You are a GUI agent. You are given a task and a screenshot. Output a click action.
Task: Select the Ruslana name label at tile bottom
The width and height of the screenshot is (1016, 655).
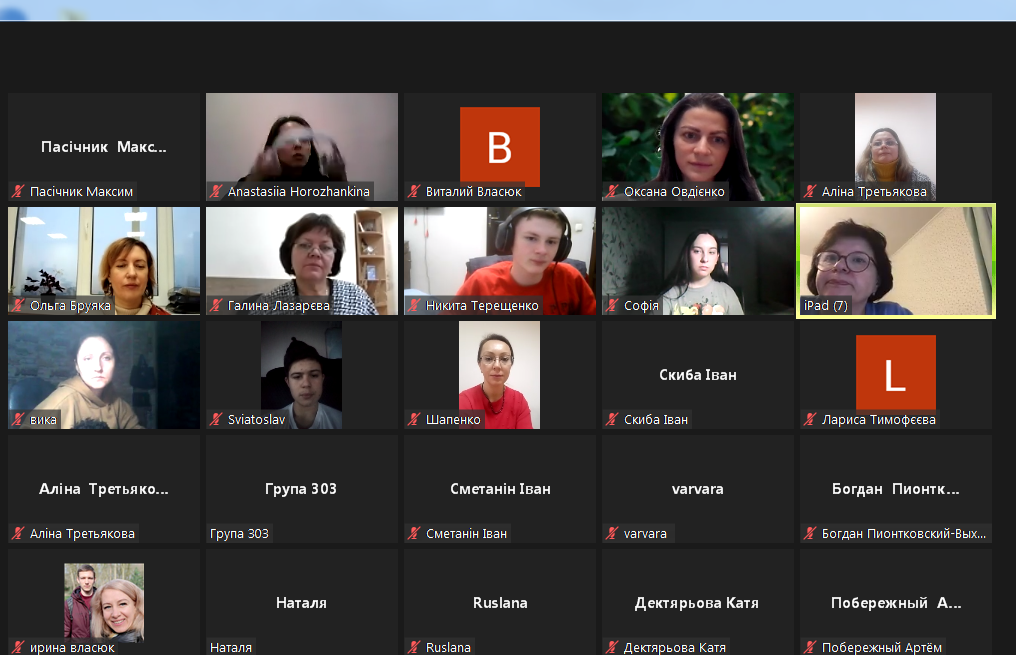pyautogui.click(x=448, y=647)
